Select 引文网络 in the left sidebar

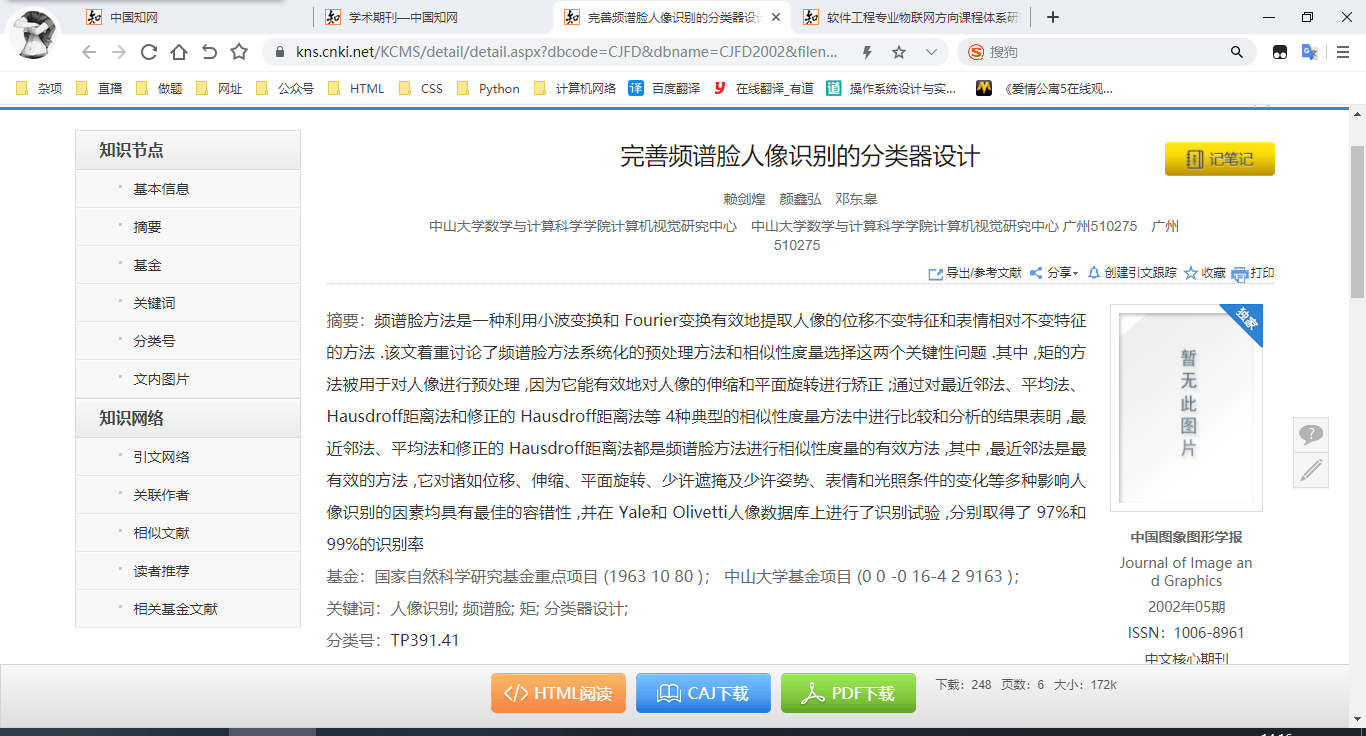tap(162, 457)
